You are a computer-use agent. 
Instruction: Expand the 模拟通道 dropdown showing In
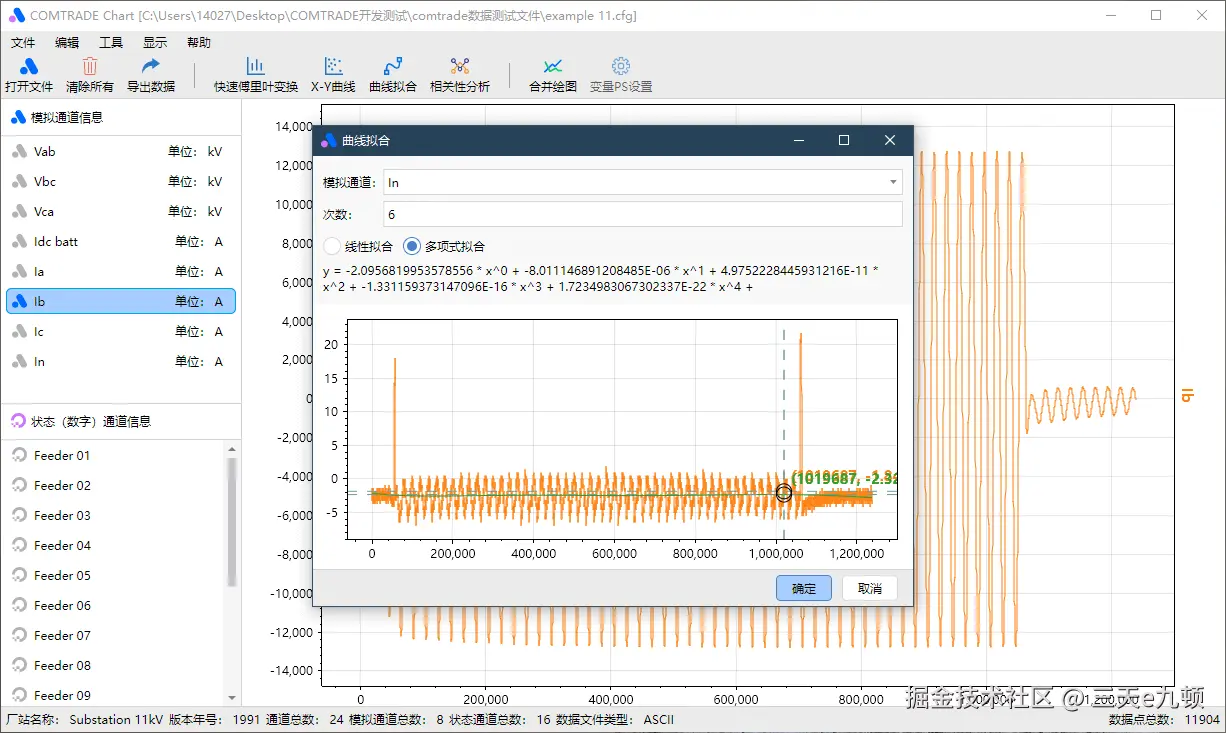coord(643,182)
